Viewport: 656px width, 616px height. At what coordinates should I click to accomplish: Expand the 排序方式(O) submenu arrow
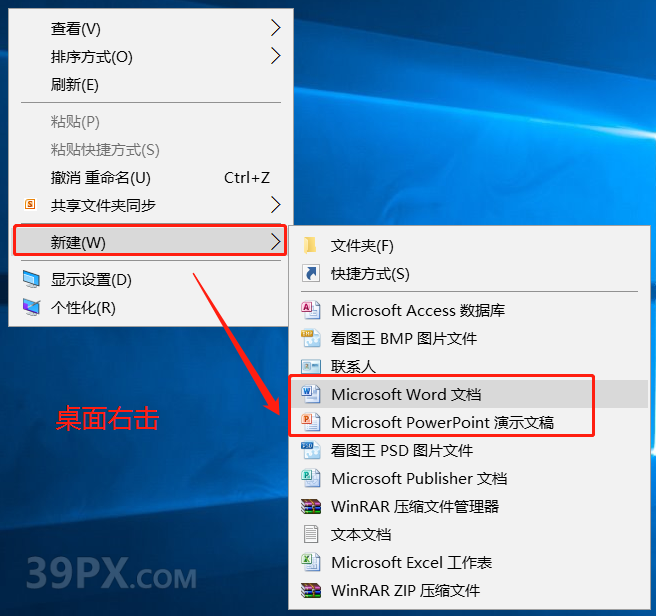pos(275,56)
